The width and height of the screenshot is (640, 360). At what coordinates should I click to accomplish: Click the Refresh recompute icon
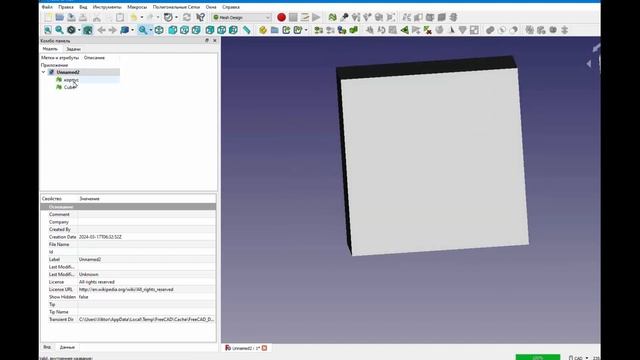187,18
